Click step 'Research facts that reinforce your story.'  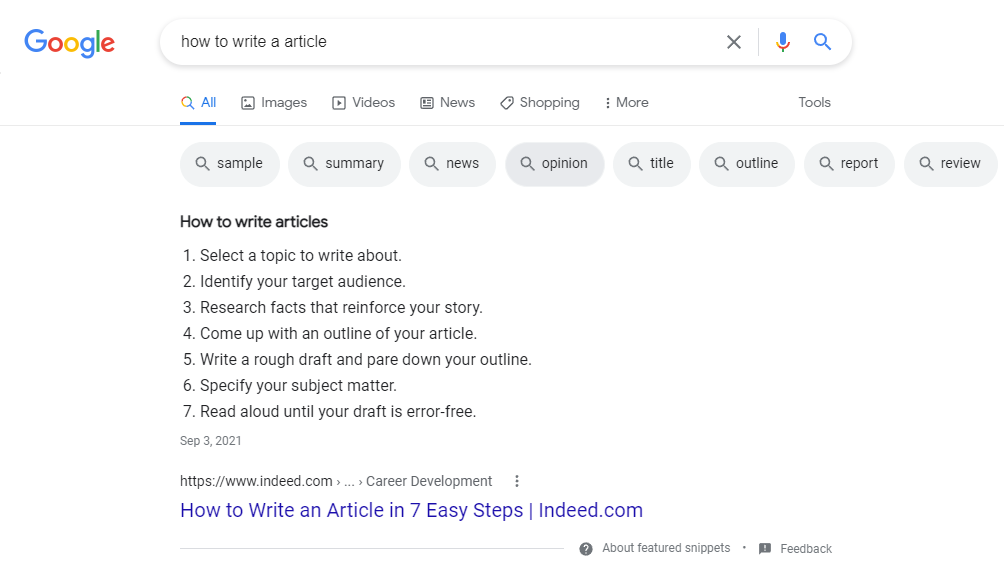[341, 308]
